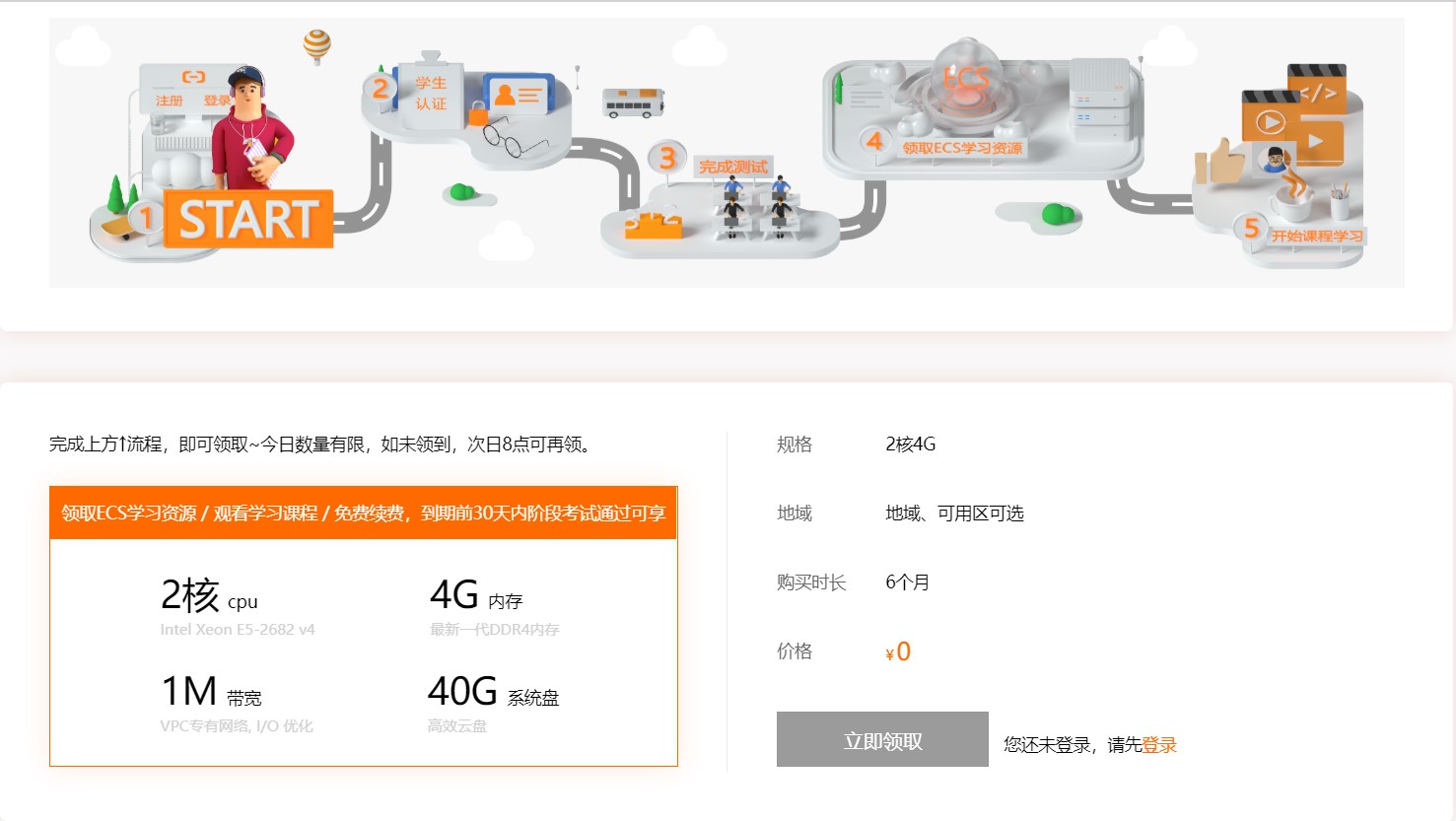Click the 4G 内存 specification
Image resolution: width=1456 pixels, height=821 pixels.
tap(475, 596)
